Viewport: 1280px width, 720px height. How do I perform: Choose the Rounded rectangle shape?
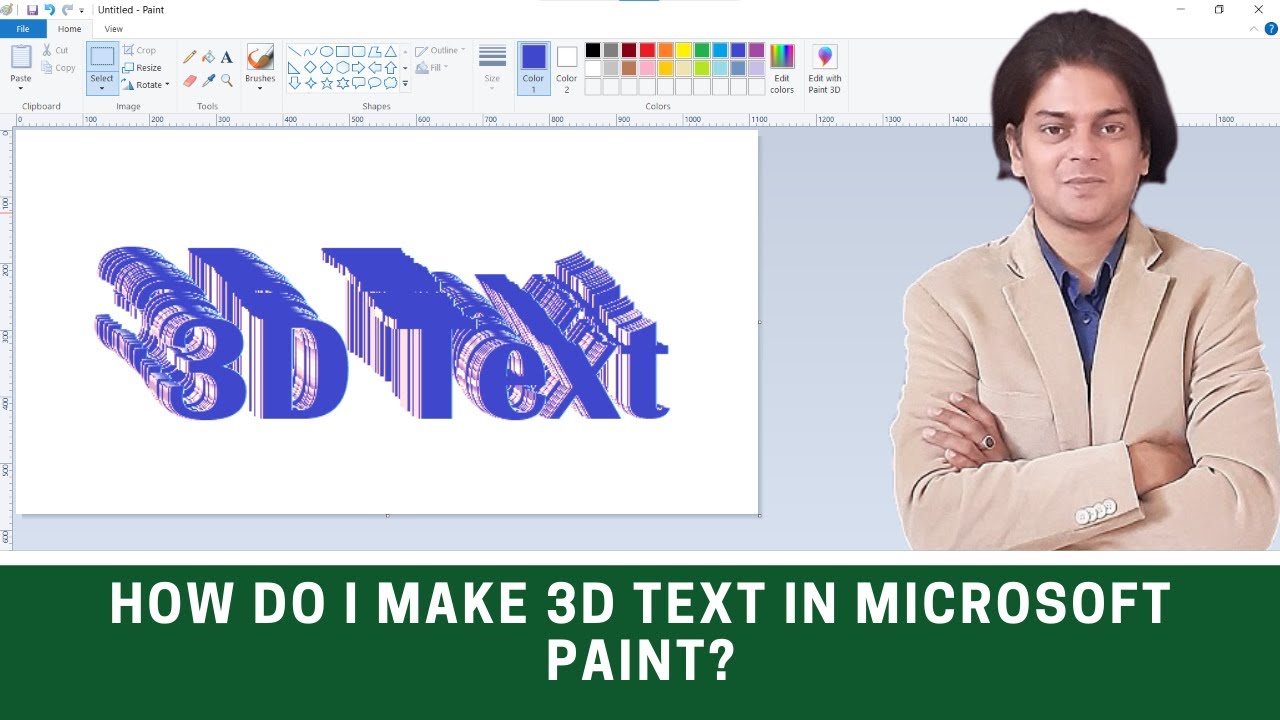click(358, 51)
